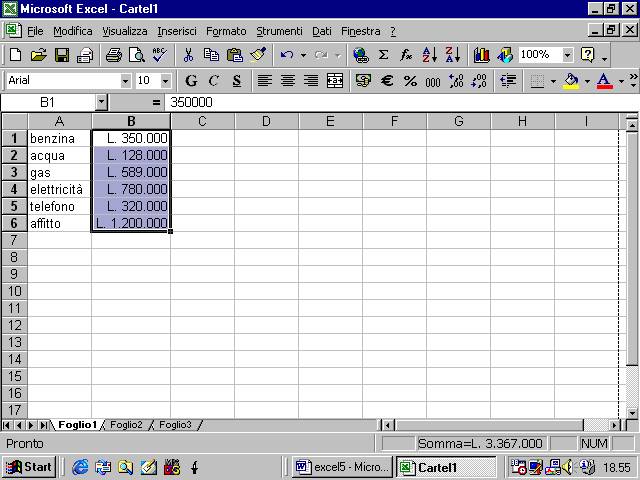This screenshot has width=640, height=480.
Task: Apply AutoSum sigma button
Action: [383, 55]
